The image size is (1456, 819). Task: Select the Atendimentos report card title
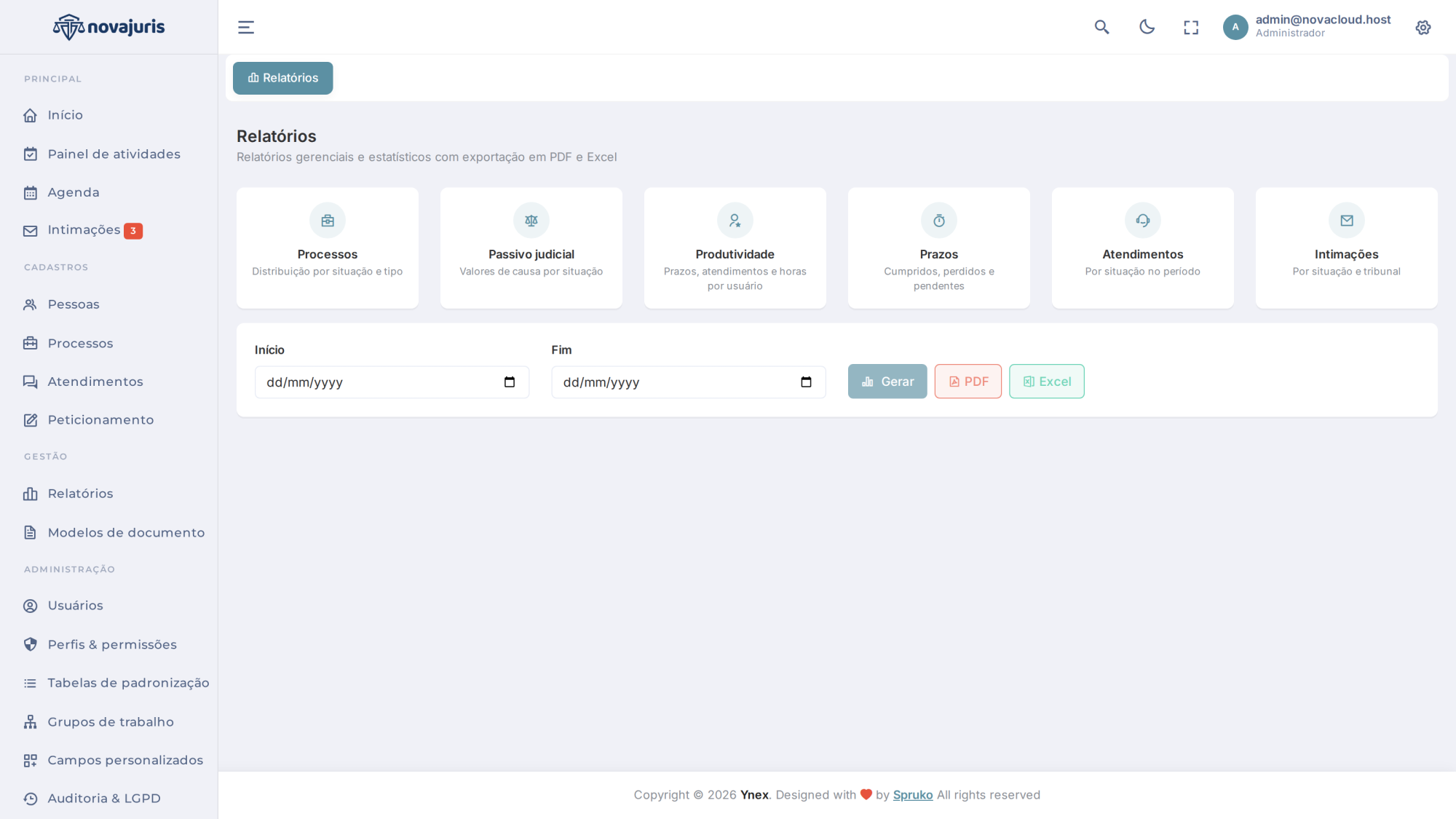click(1143, 255)
